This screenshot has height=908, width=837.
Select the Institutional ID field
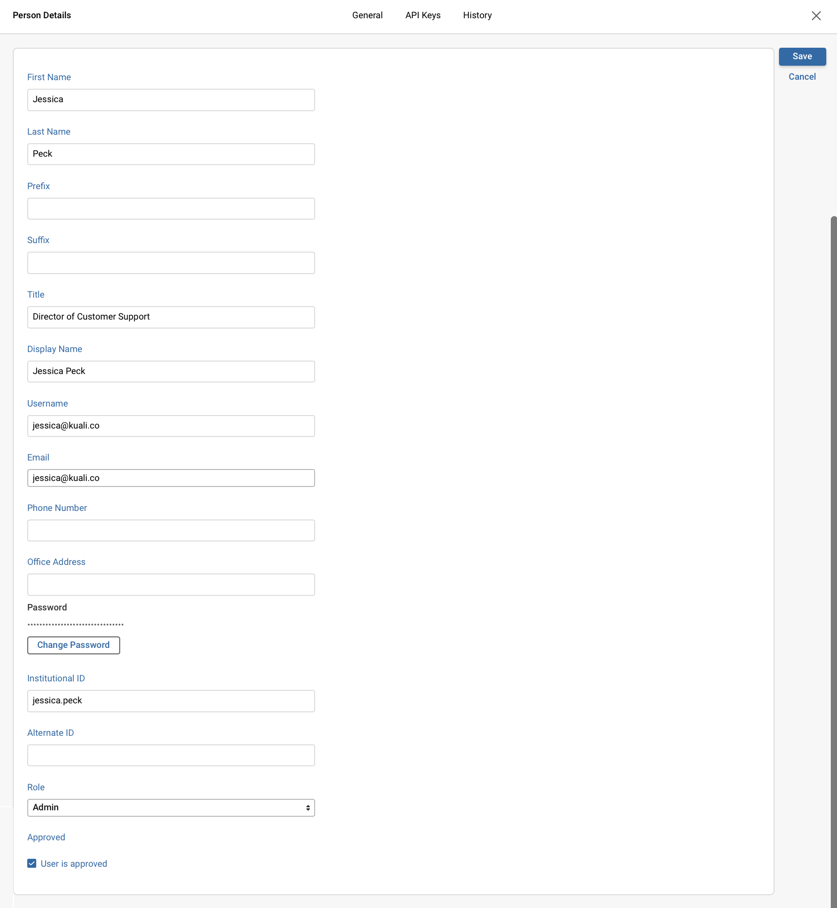point(170,700)
